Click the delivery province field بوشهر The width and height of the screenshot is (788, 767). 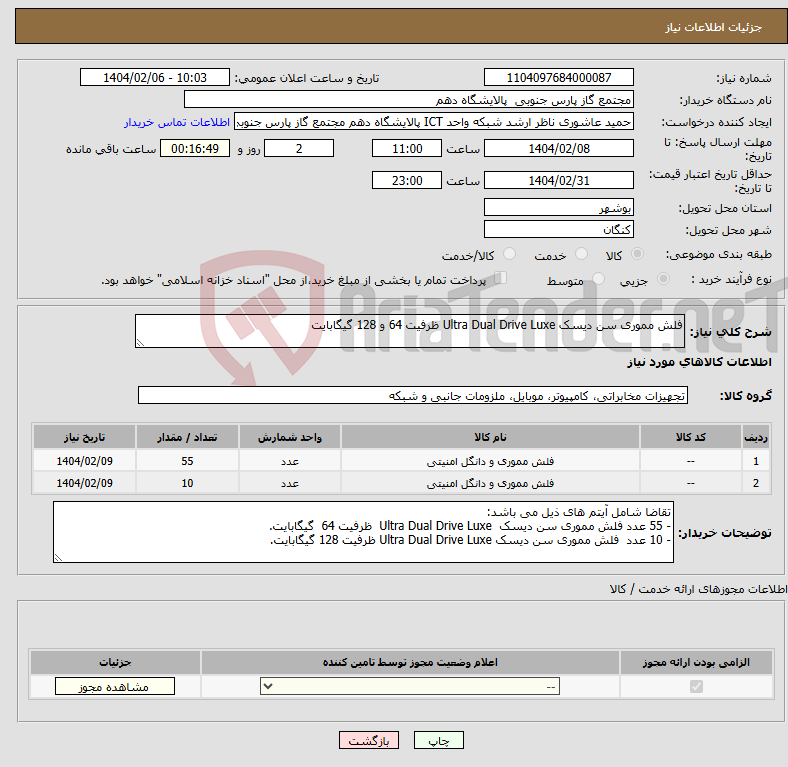tap(558, 207)
